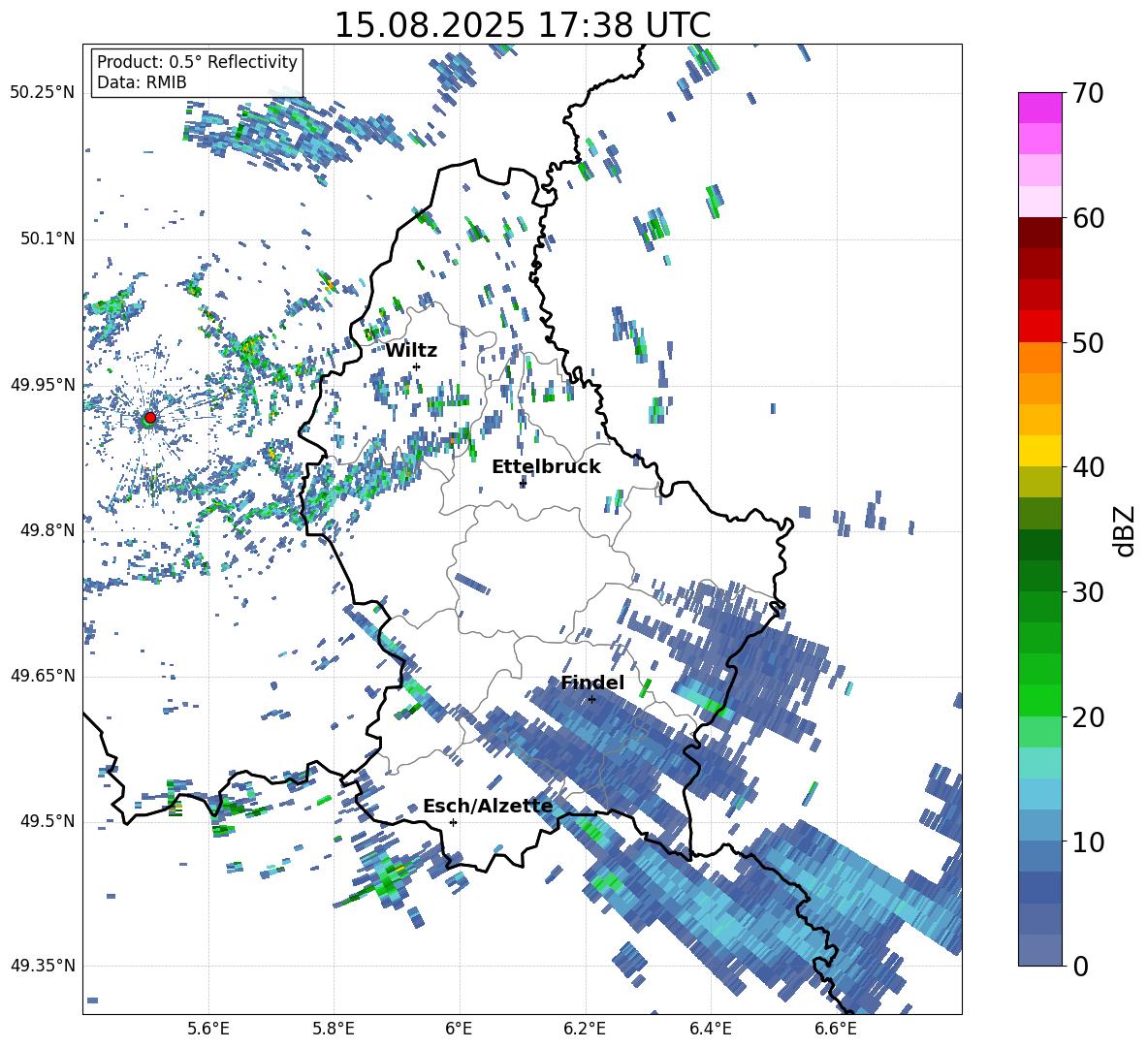1148x1048 pixels.
Task: Click the colorbar 0 tick label
Action: [1080, 966]
